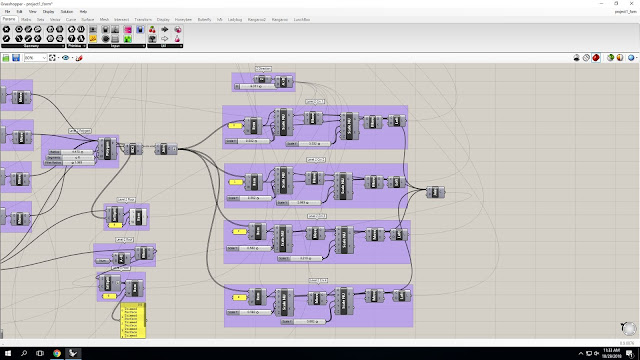Click the Radius number slider on canvas

(x=72, y=152)
